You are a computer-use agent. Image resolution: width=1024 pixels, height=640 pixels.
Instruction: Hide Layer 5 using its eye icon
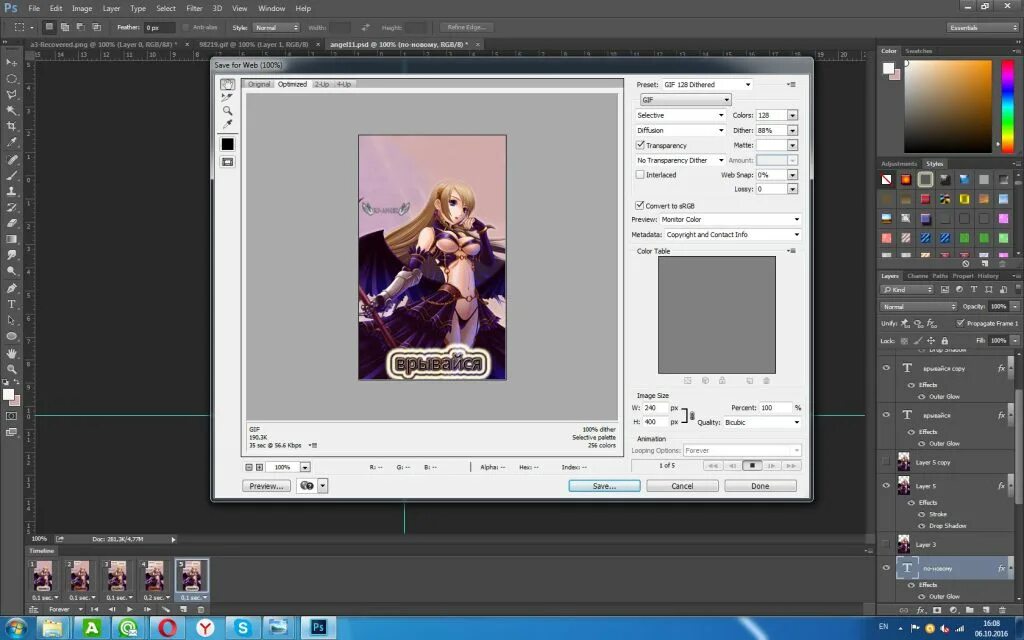coord(886,485)
